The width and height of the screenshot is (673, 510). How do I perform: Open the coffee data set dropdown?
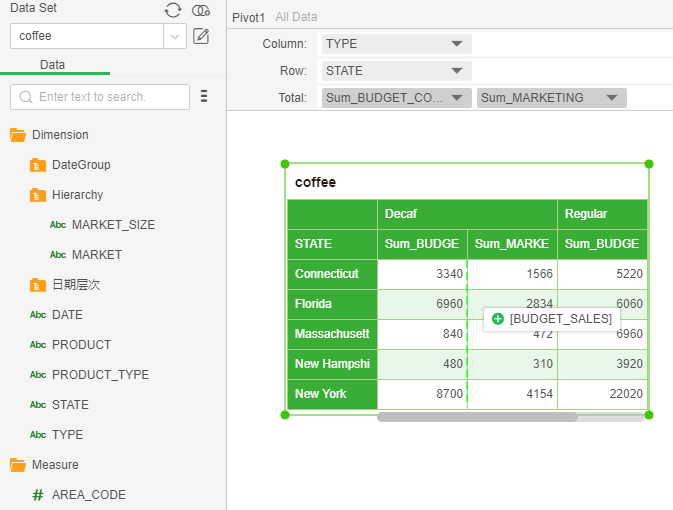(176, 37)
